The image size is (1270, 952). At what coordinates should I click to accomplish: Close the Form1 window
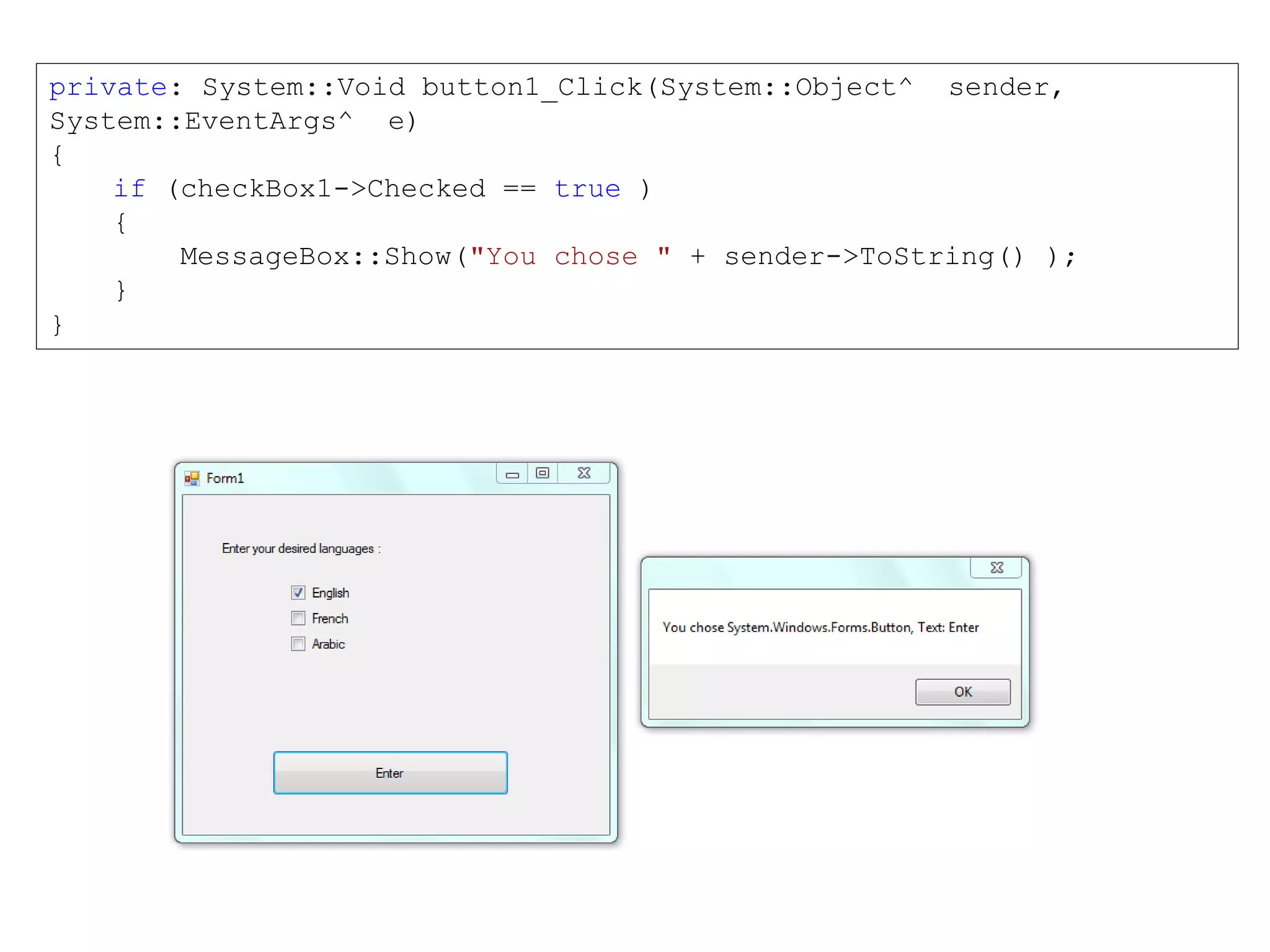tap(584, 474)
